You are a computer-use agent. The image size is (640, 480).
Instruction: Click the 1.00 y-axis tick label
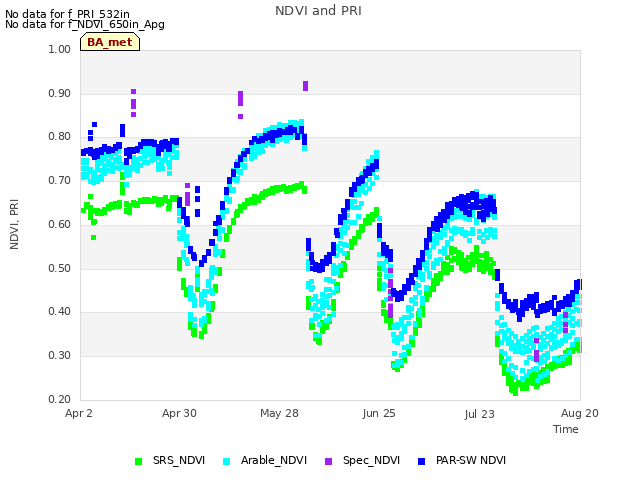[x=60, y=49]
